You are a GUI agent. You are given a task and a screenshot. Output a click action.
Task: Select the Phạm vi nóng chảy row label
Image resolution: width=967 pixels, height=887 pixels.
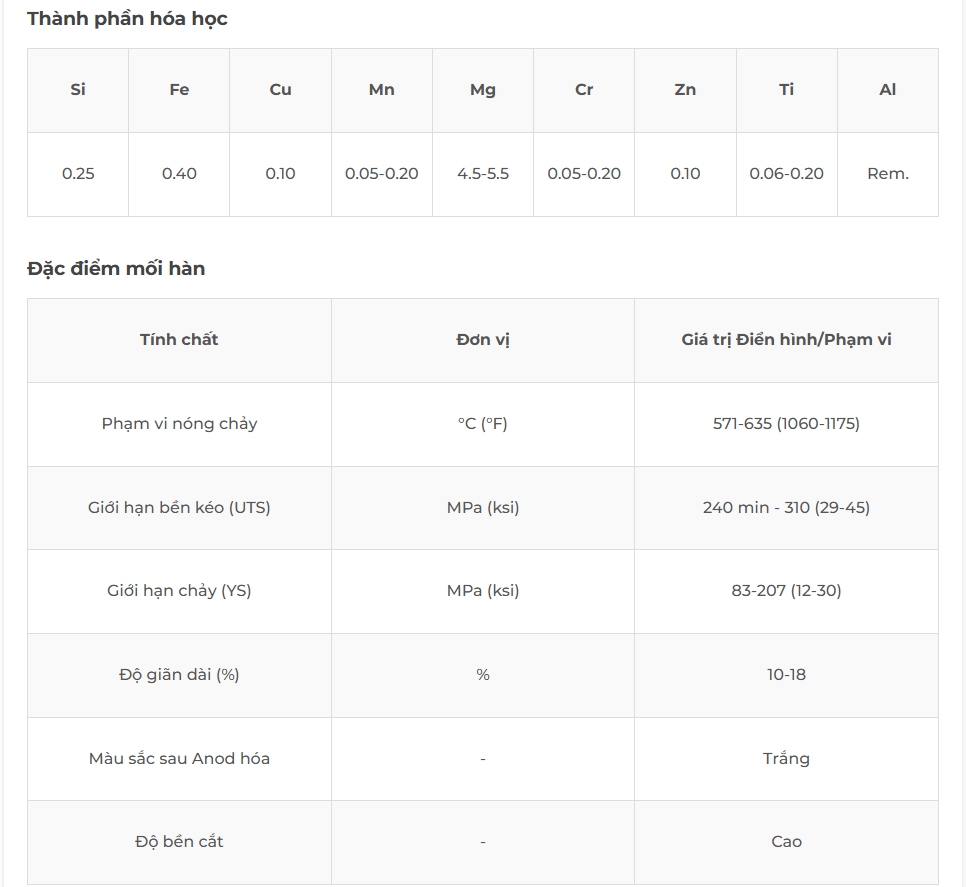[x=179, y=424]
